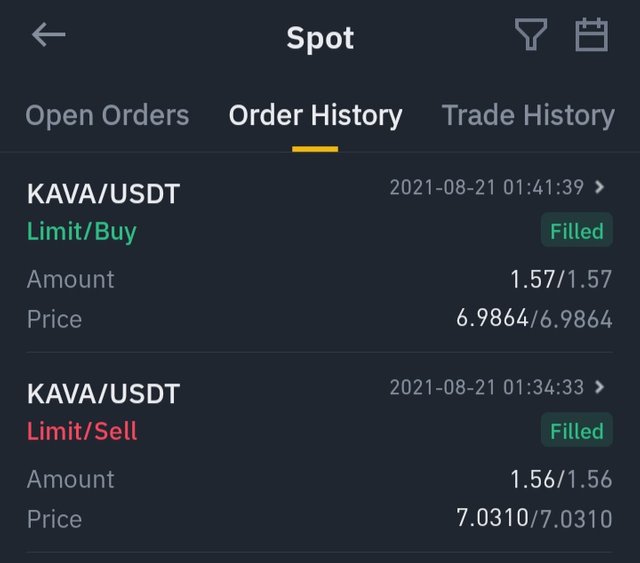Open the filter funnel icon
The image size is (640, 563).
[531, 35]
